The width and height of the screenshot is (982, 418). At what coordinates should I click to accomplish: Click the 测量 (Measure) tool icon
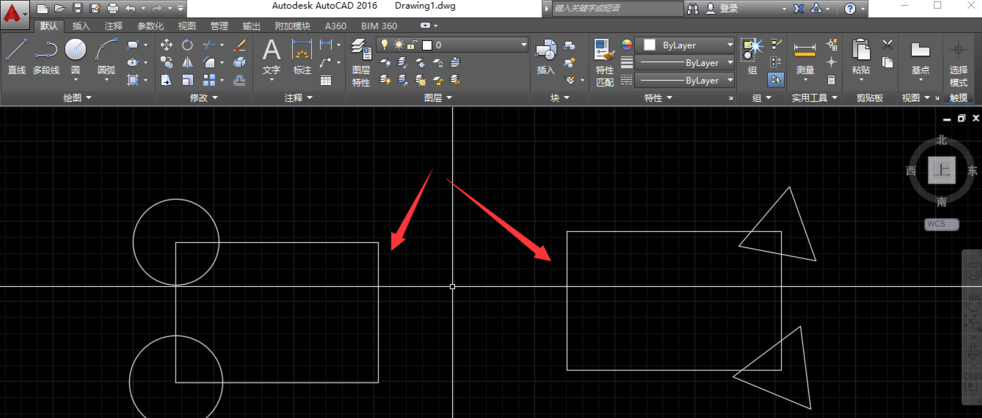[805, 55]
